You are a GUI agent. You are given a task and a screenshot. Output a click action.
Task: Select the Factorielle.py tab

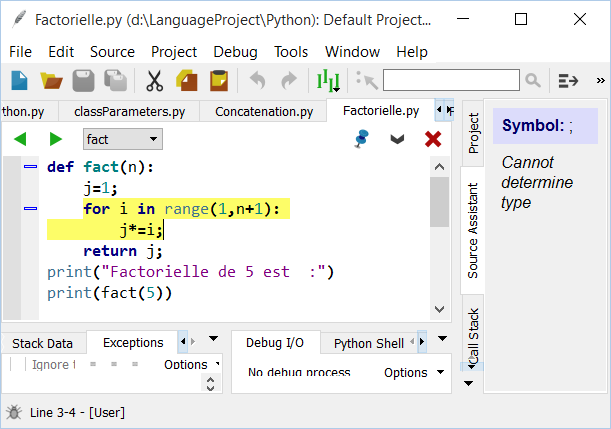381,111
